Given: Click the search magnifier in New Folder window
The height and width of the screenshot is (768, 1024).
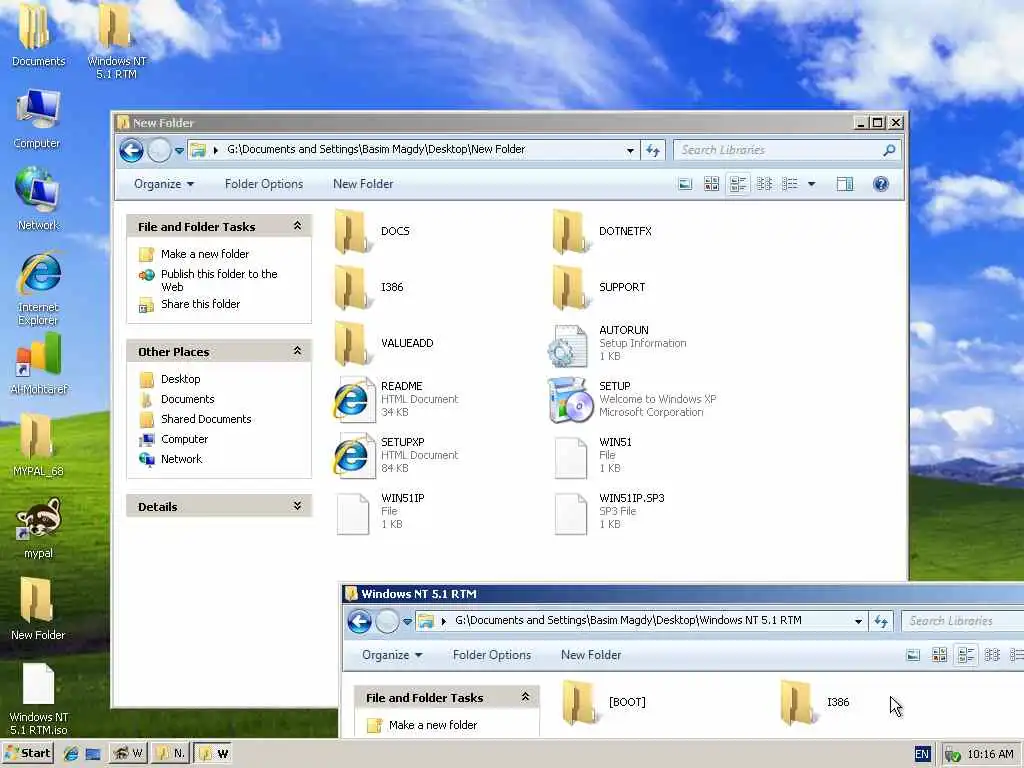Looking at the screenshot, I should click(x=889, y=150).
